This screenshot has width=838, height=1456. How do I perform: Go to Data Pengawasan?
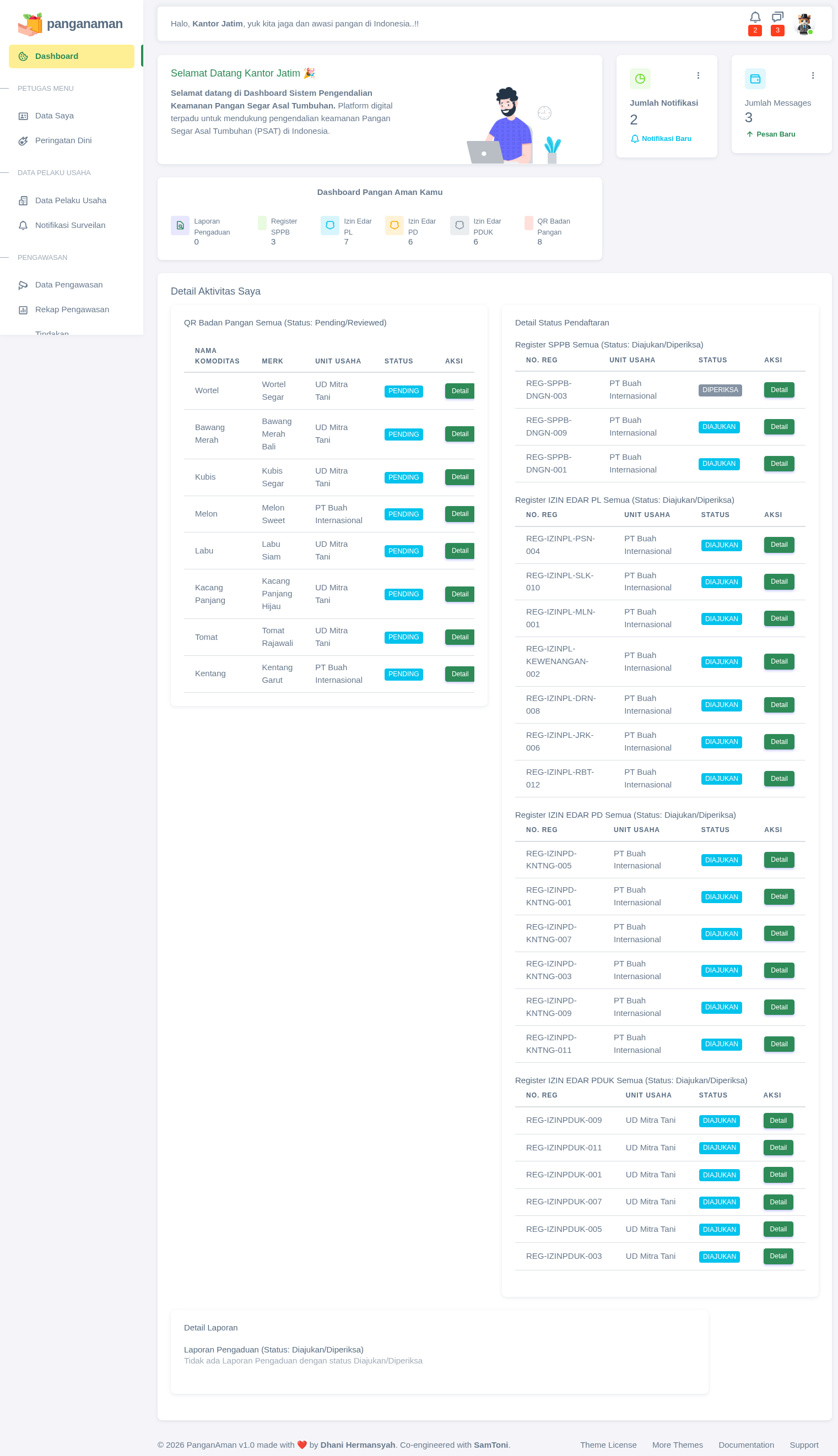pyautogui.click(x=72, y=285)
